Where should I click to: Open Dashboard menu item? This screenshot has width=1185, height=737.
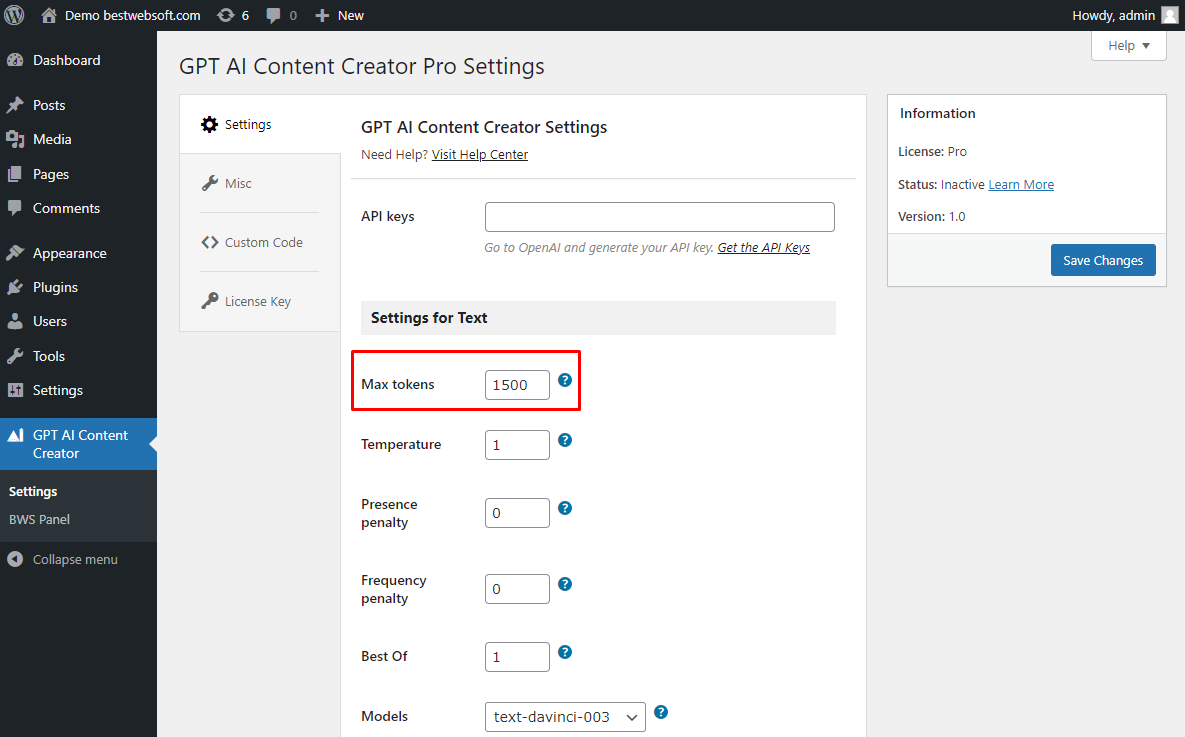(x=79, y=60)
